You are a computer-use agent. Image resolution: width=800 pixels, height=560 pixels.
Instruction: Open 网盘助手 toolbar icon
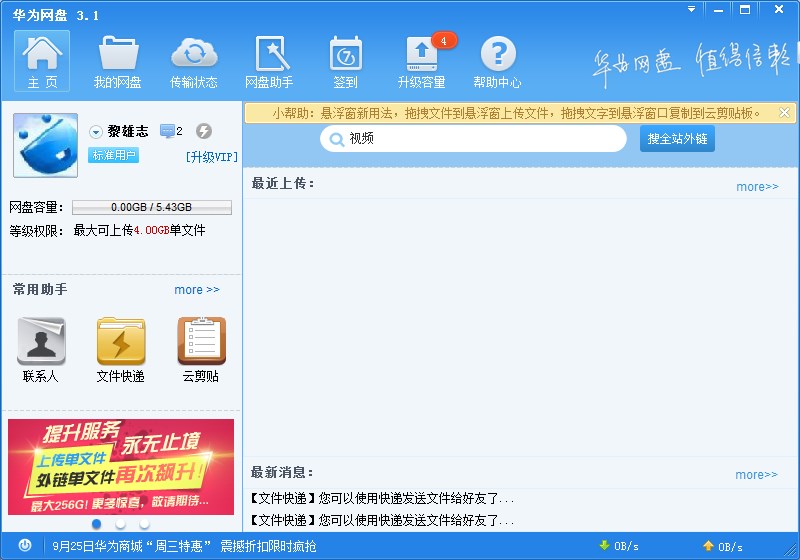269,61
